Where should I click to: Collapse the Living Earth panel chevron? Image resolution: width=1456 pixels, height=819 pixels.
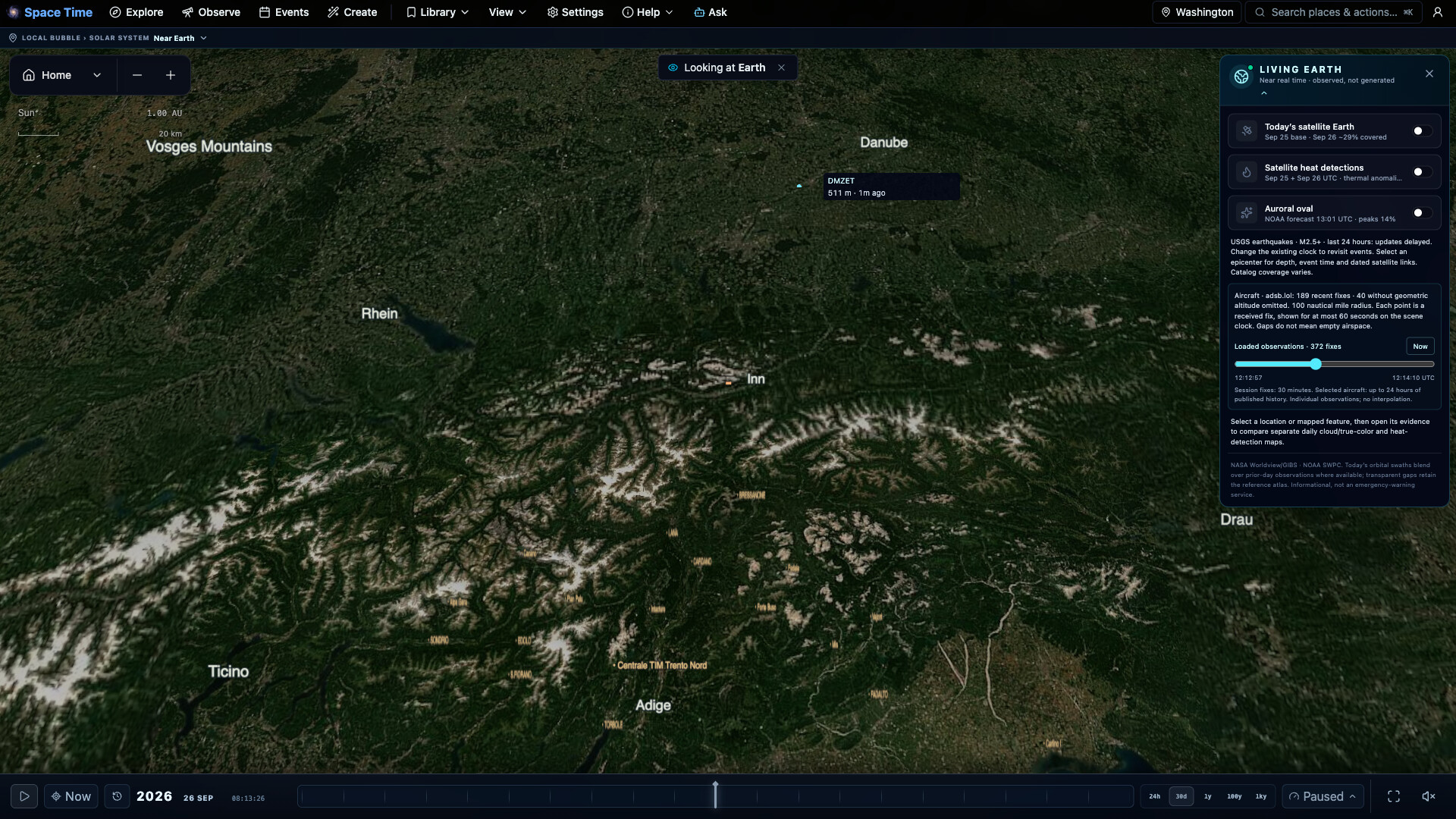pos(1264,93)
